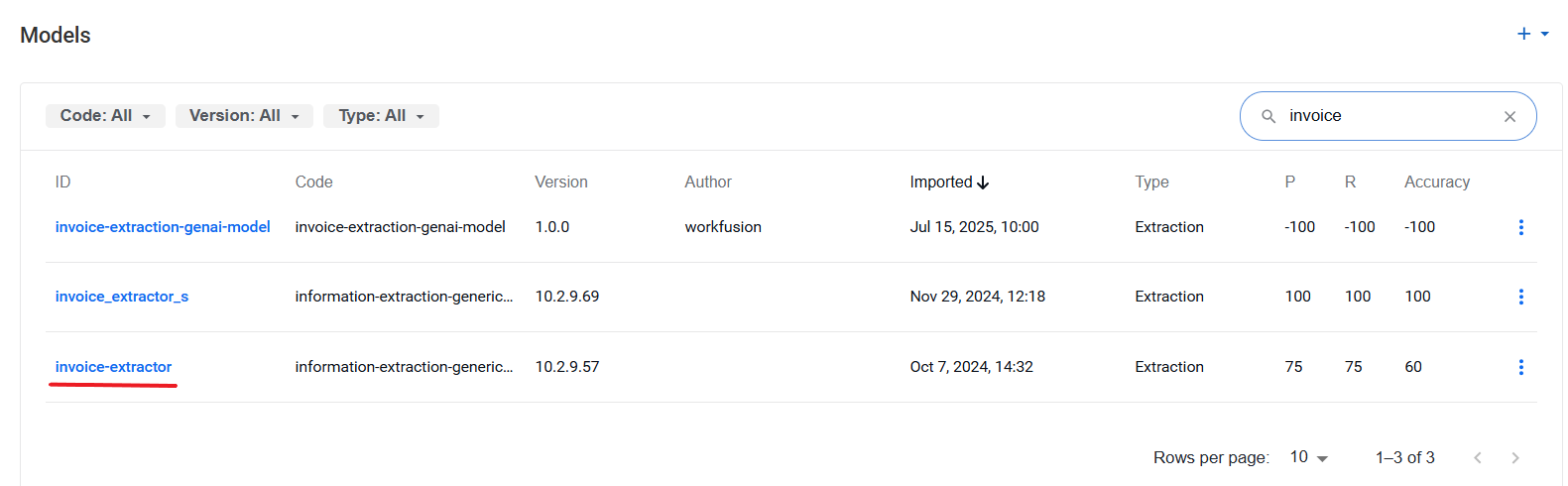Go to previous page arrow
The width and height of the screenshot is (1568, 486).
(x=1477, y=457)
